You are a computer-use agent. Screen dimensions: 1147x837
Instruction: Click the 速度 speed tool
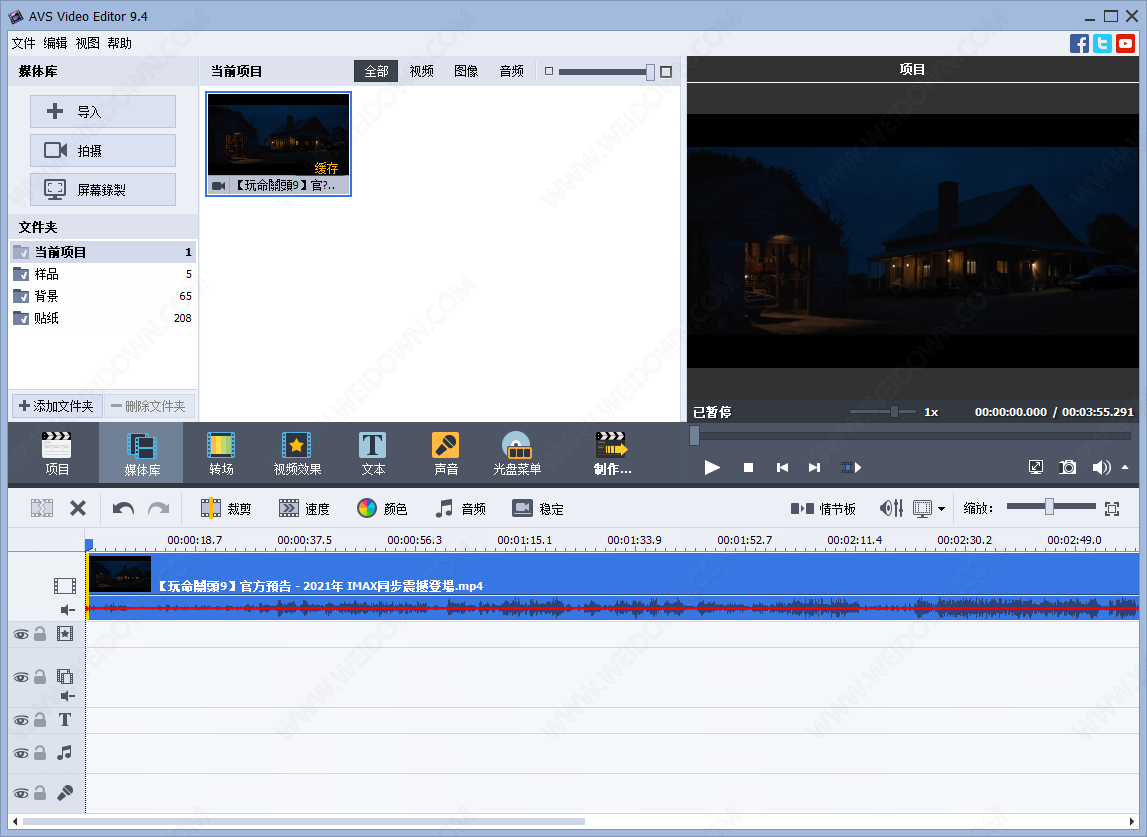304,508
